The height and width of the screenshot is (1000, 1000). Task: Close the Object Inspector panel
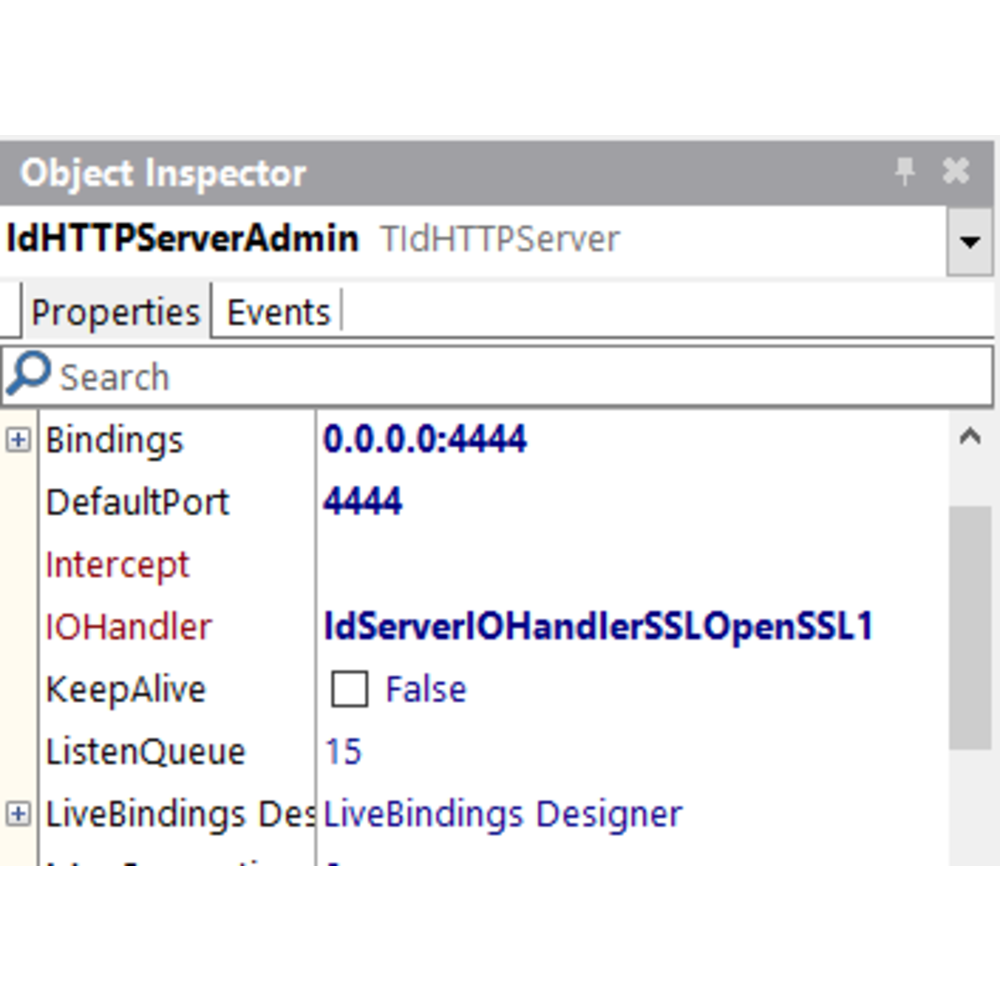(x=956, y=172)
